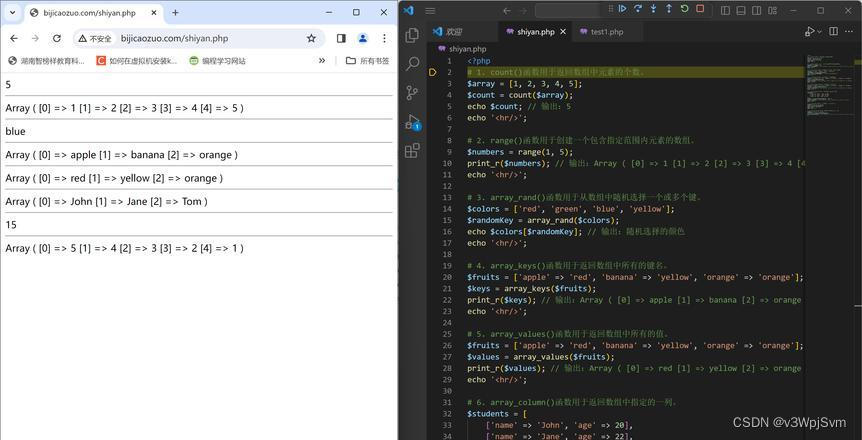Split the VS Code editor right
The height and width of the screenshot is (440, 862).
(x=833, y=32)
